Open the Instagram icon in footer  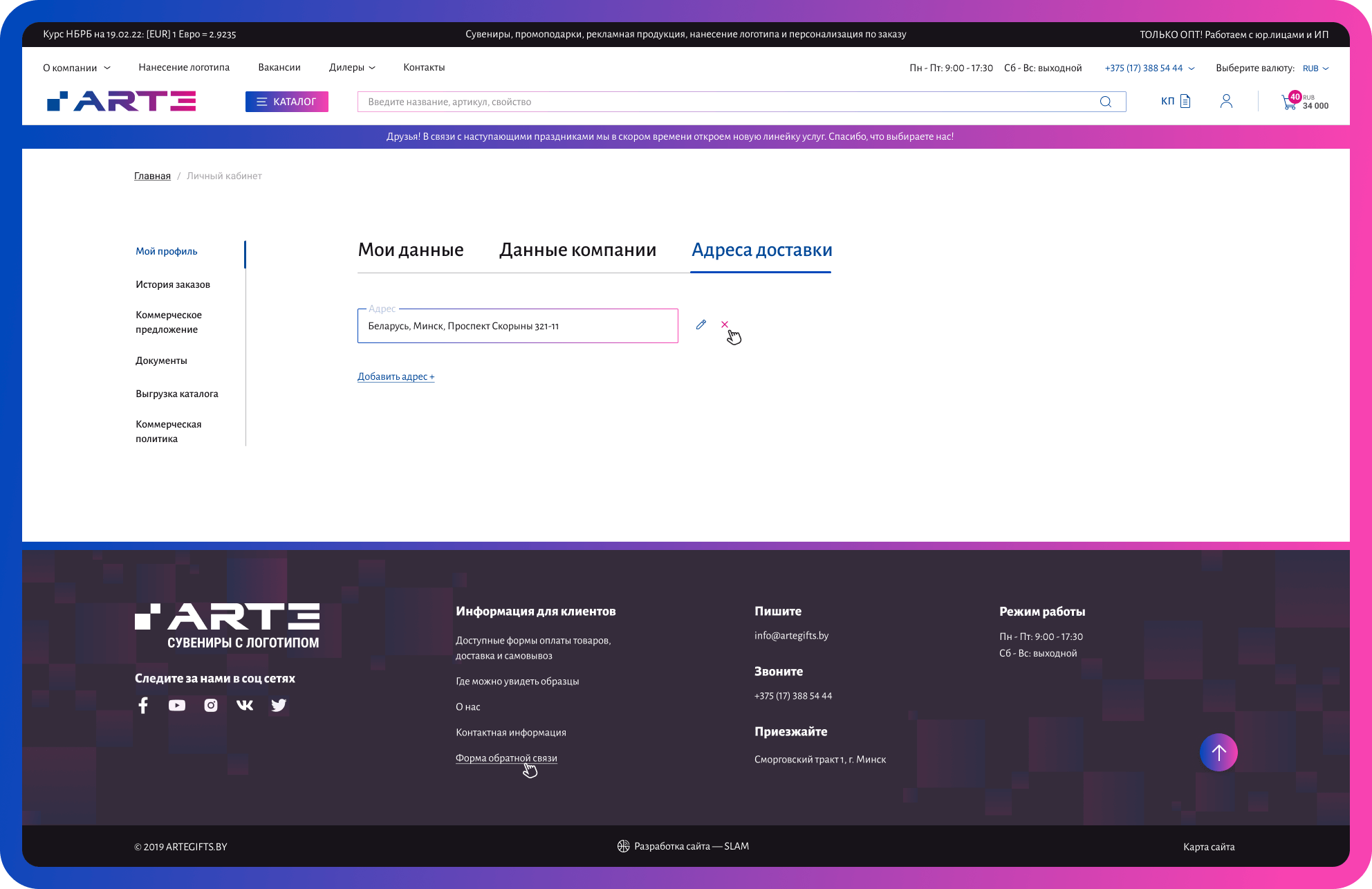point(211,705)
